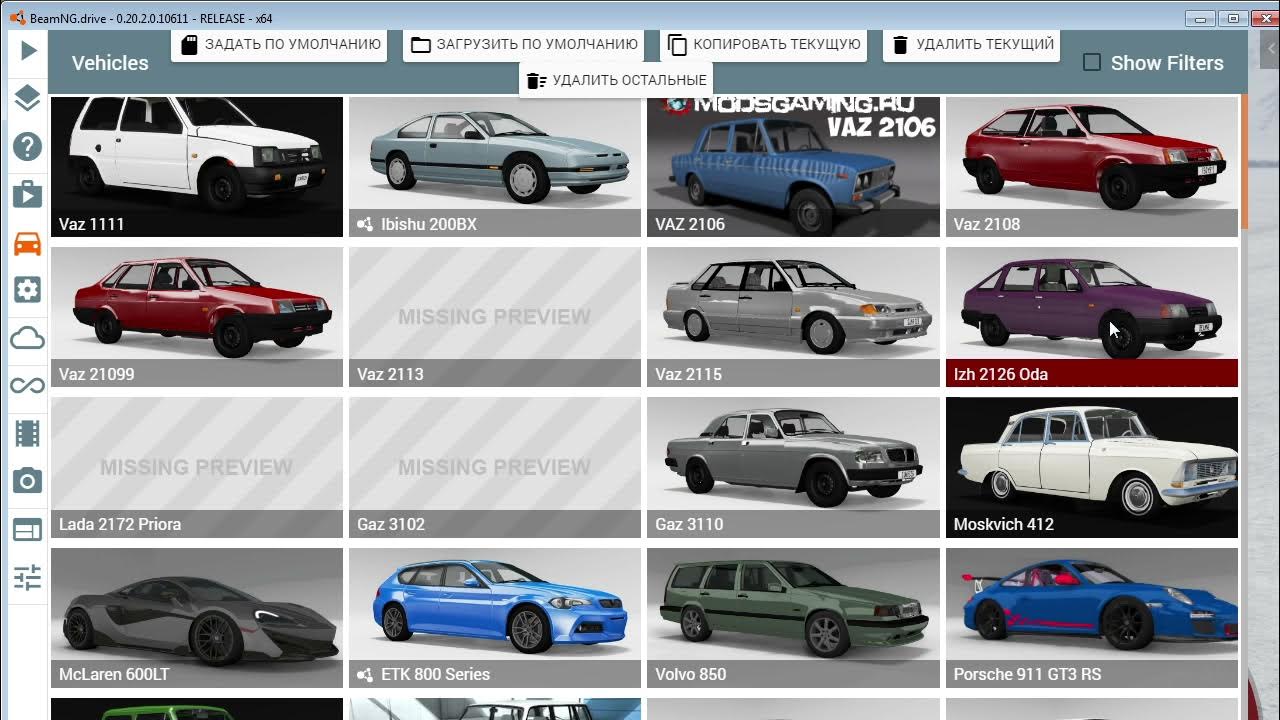Select the Gaz 3110 vehicle
This screenshot has height=720, width=1280.
(x=793, y=467)
